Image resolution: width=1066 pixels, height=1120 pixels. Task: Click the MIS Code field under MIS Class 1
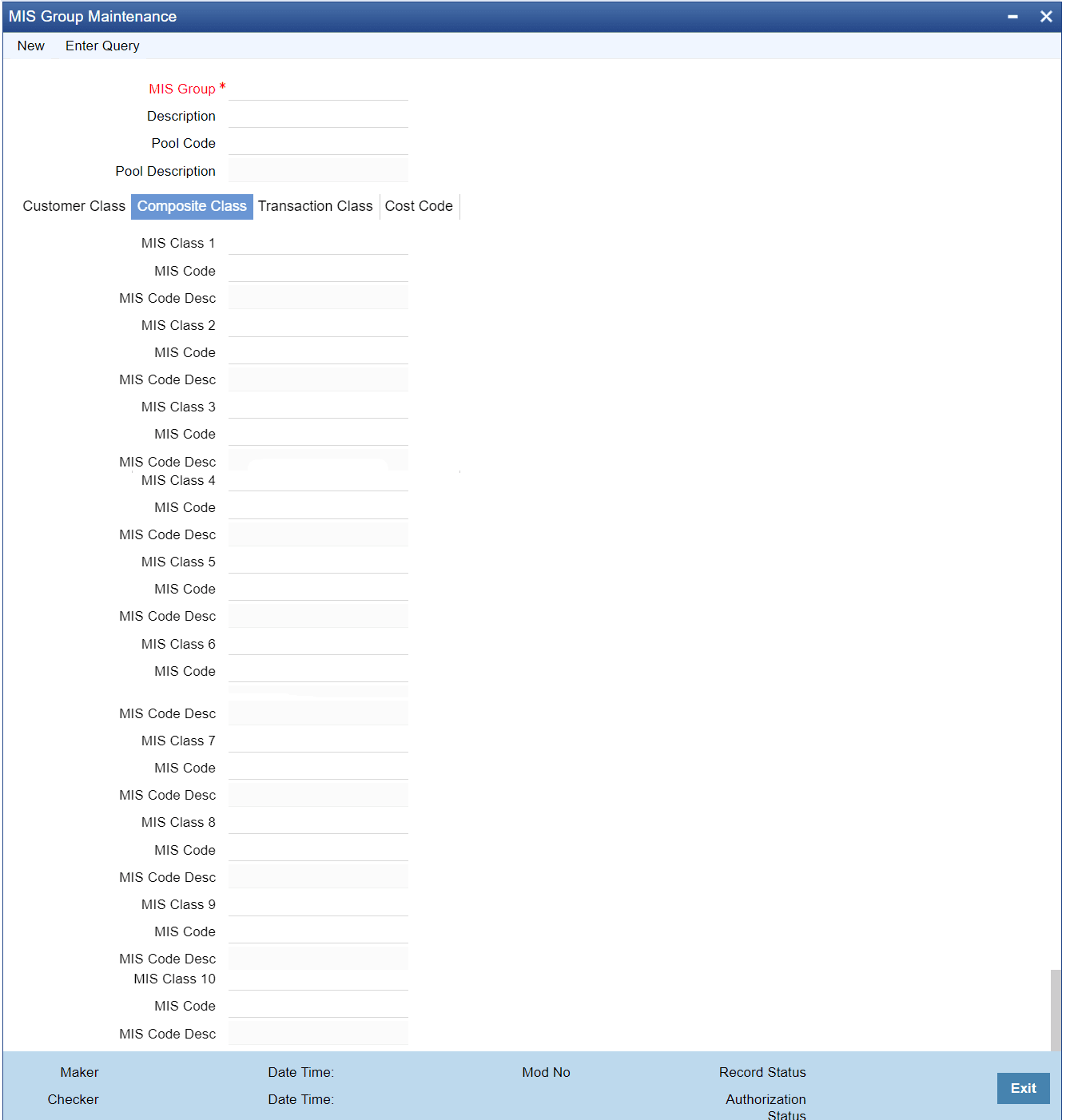point(318,270)
